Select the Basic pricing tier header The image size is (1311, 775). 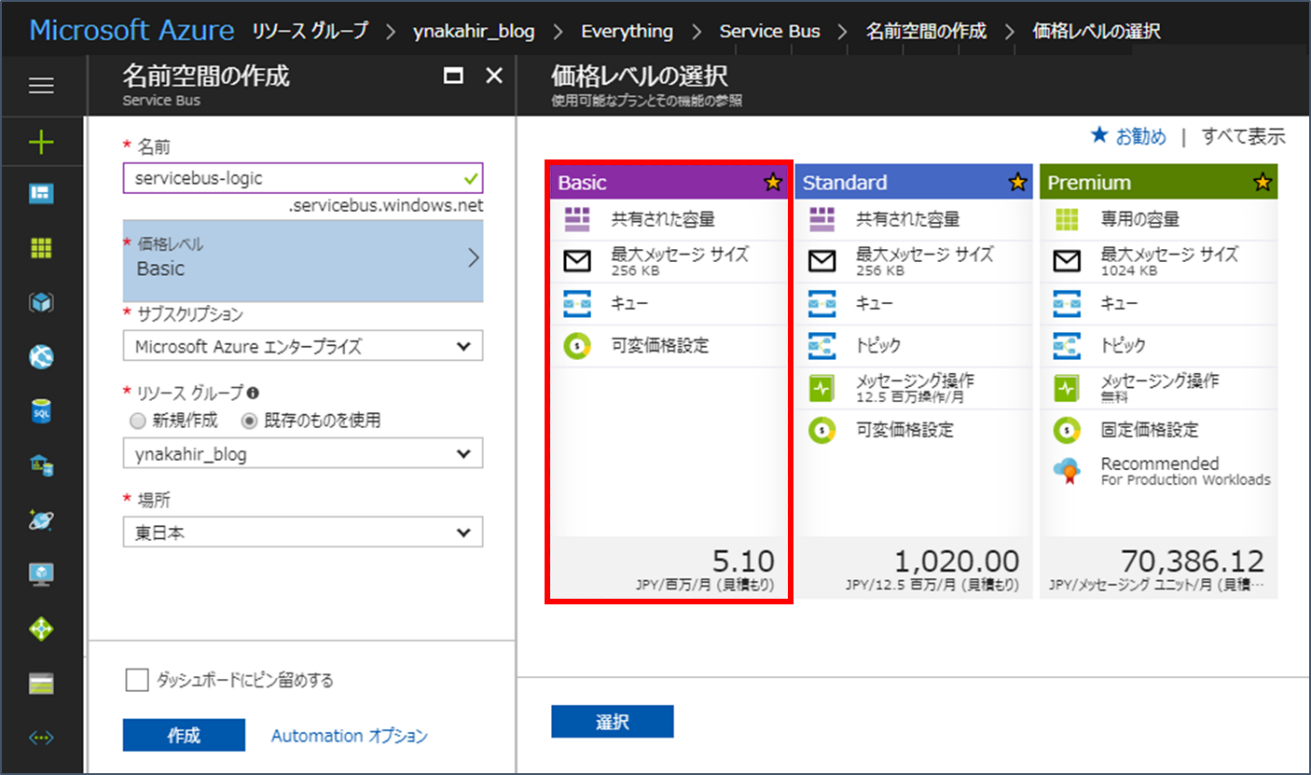[668, 182]
